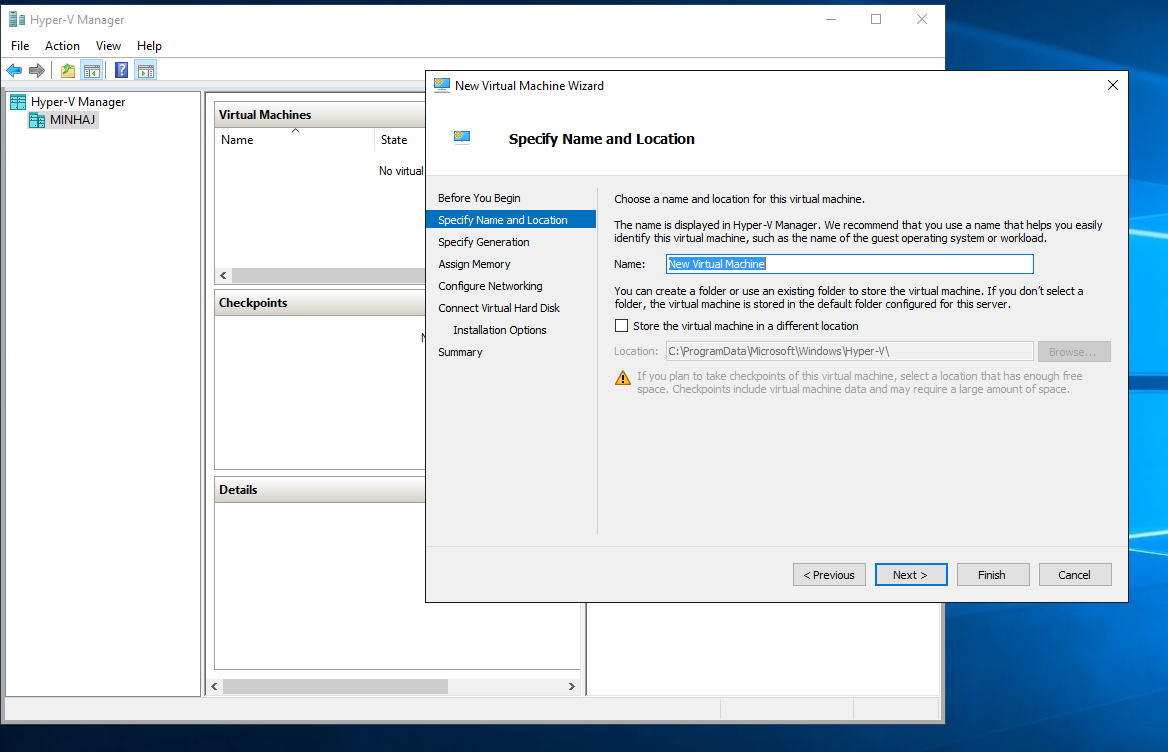1168x752 pixels.
Task: Click the blue Back arrow in toolbar
Action: 14,70
